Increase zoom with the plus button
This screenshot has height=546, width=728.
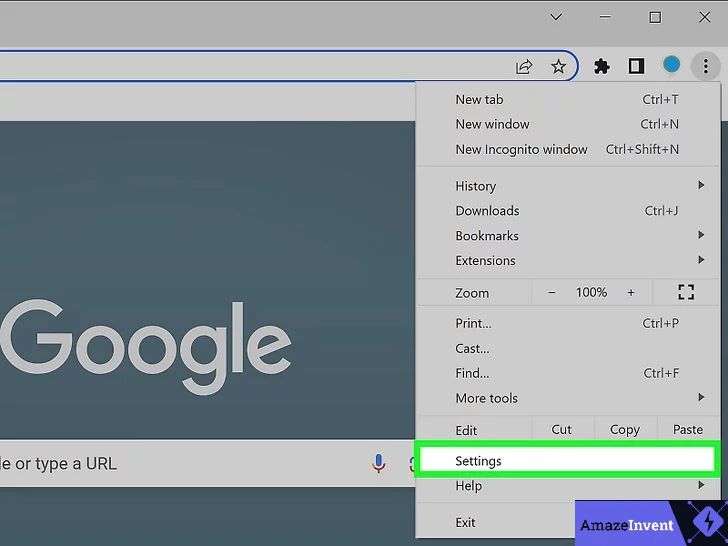pyautogui.click(x=630, y=292)
